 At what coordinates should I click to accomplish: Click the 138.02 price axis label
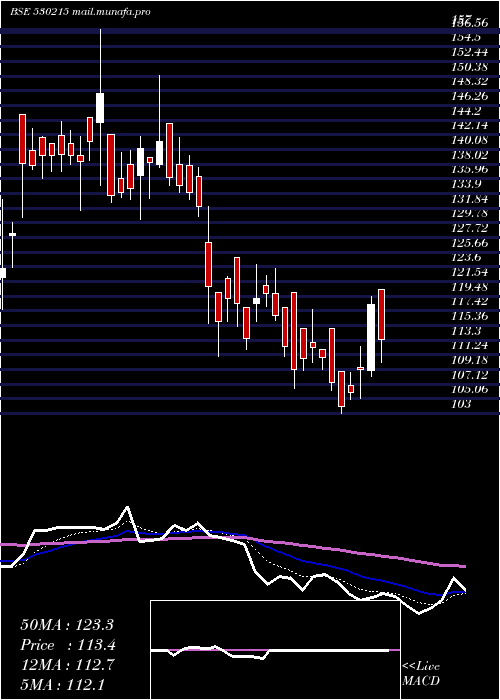pos(469,155)
